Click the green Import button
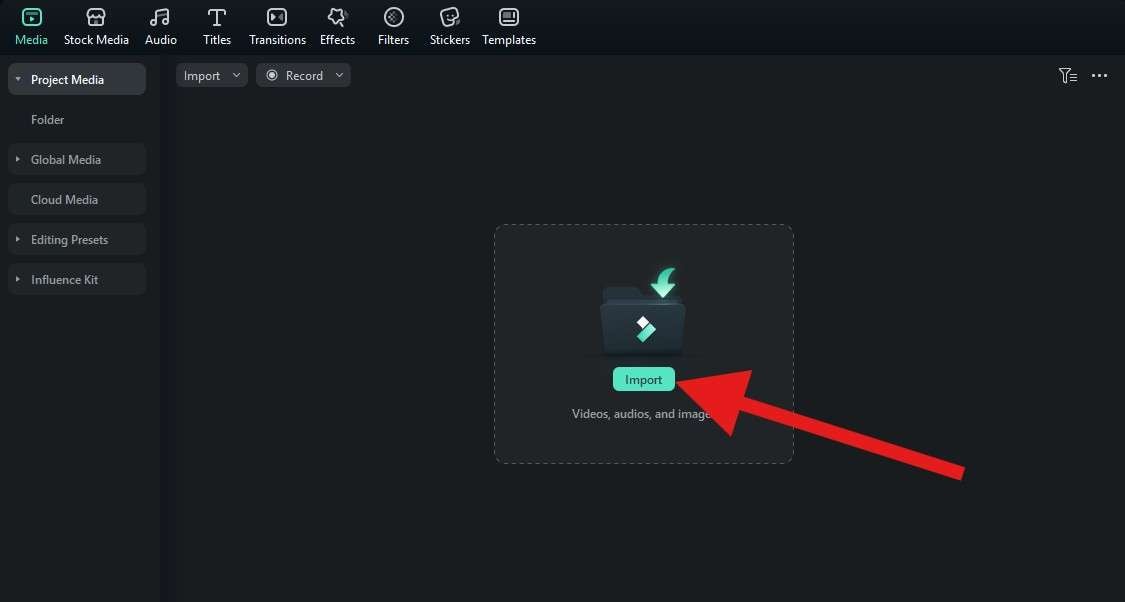 644,380
